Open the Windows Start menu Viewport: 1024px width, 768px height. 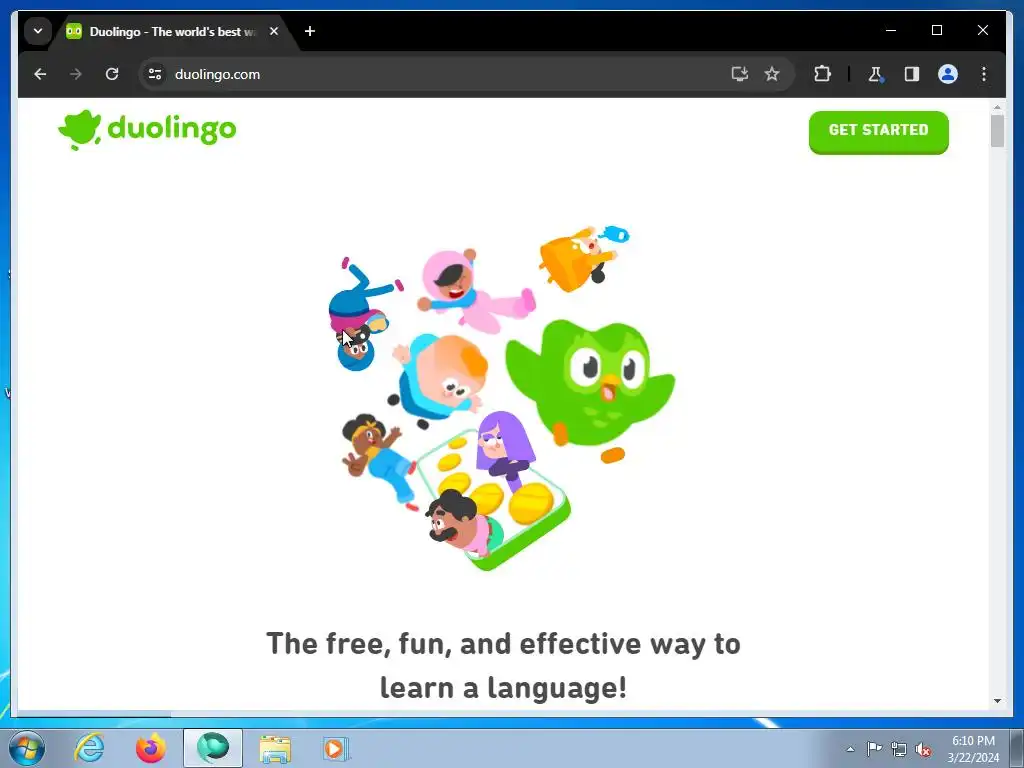pos(26,748)
